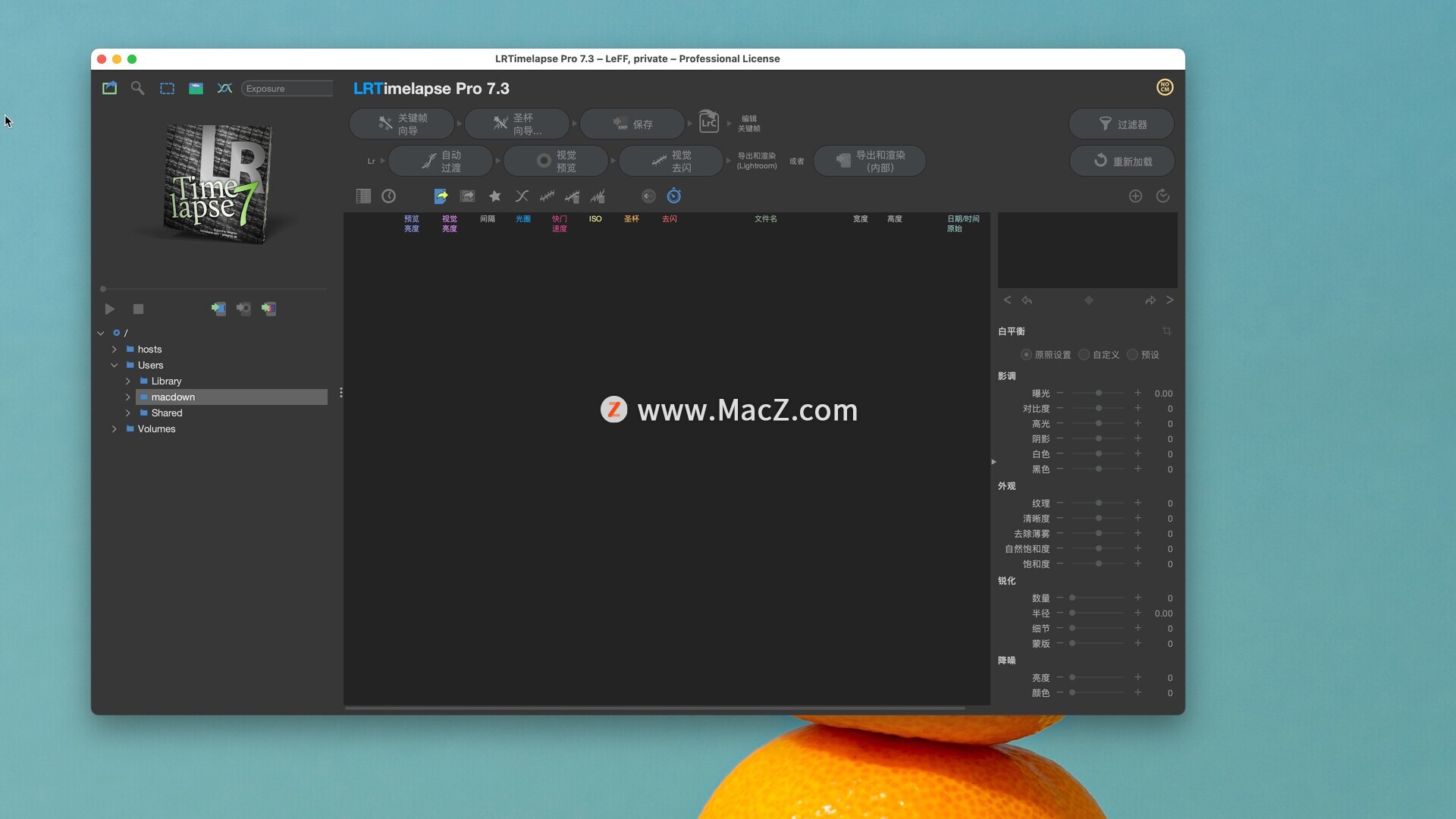This screenshot has height=819, width=1456.
Task: Expand the Library folder node
Action: pos(128,381)
